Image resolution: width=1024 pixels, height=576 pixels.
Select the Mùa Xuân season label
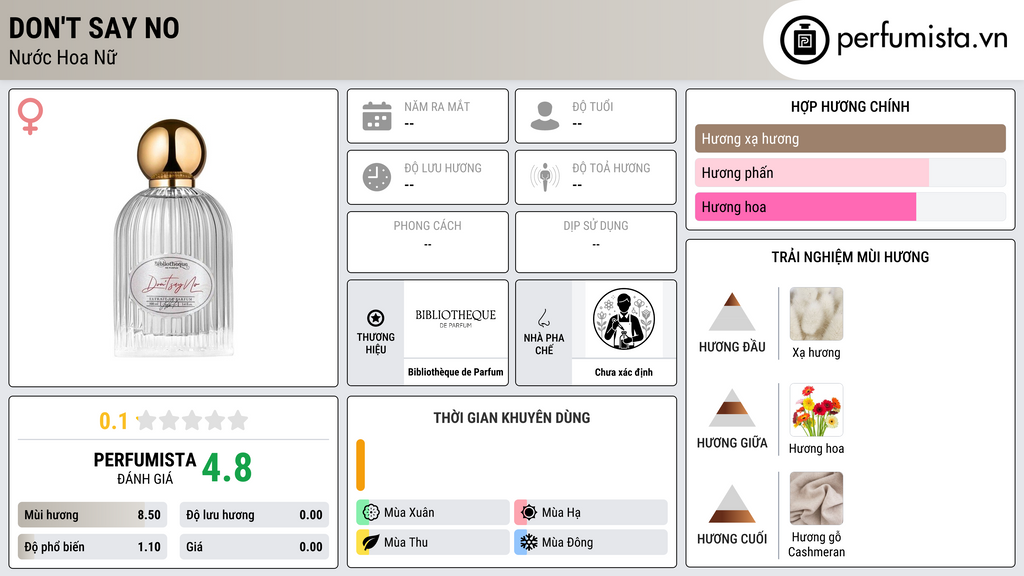click(x=409, y=513)
